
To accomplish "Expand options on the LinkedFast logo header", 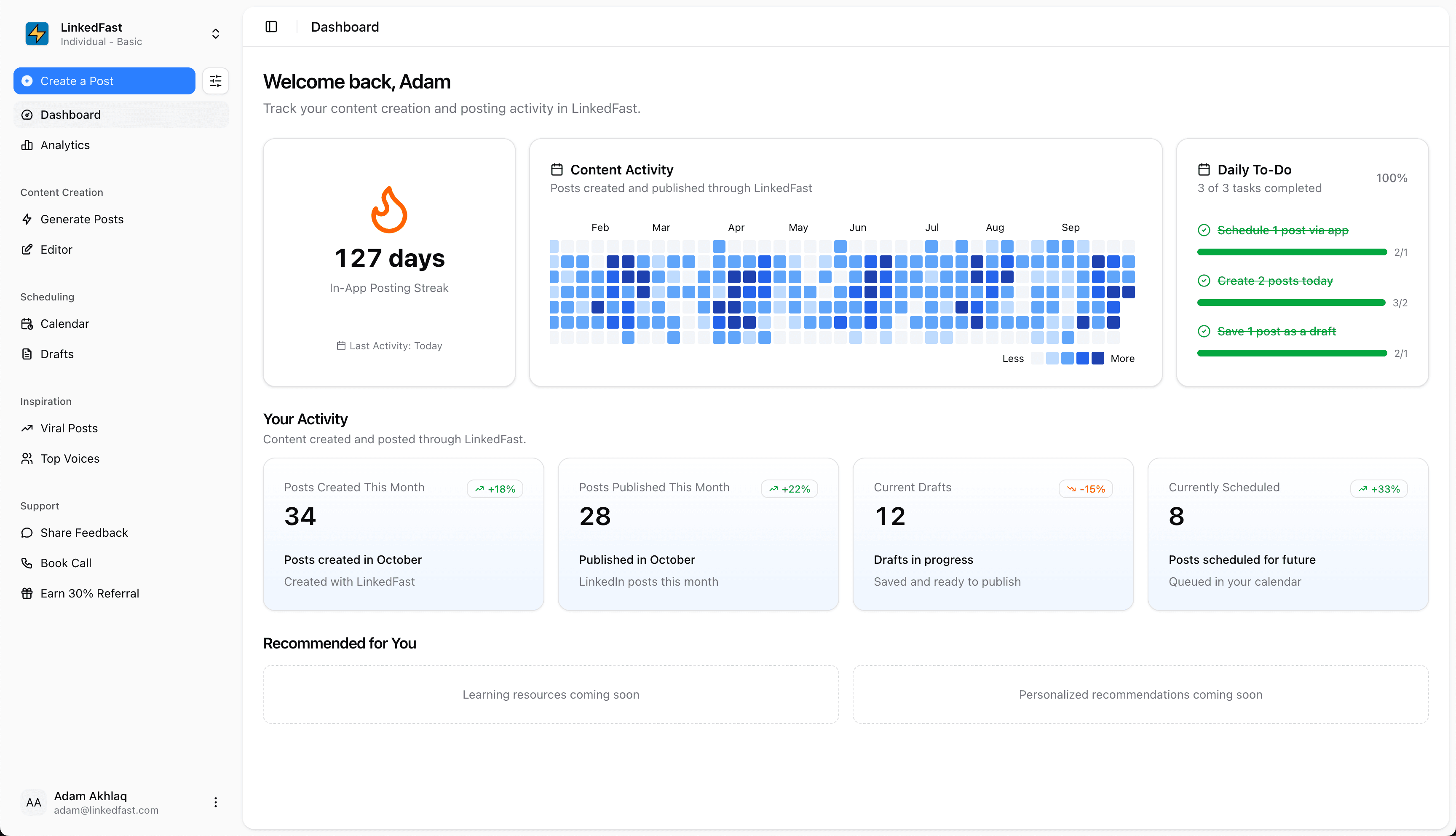I will click(x=216, y=33).
